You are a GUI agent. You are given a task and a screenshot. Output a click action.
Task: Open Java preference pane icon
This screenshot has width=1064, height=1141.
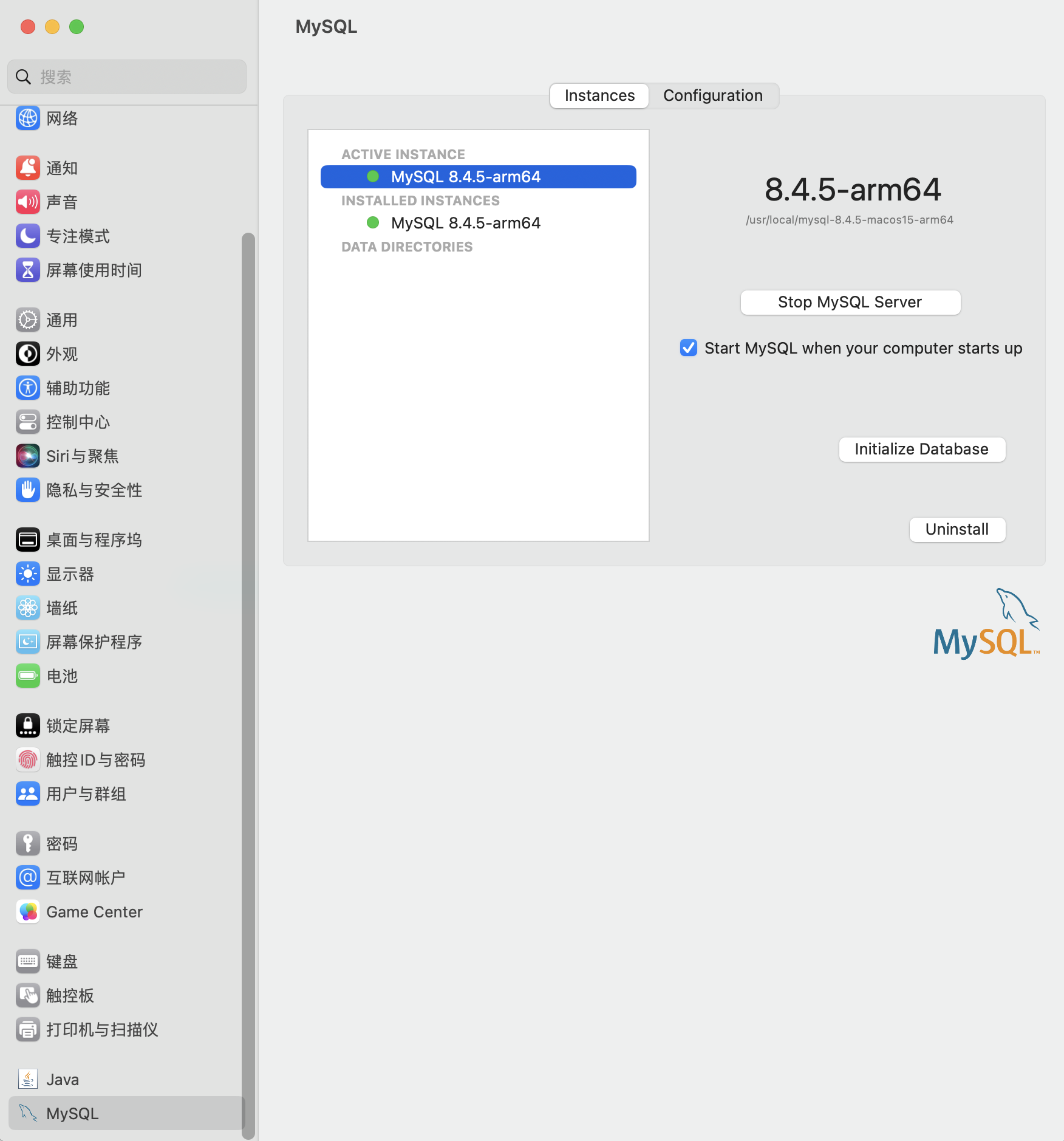28,1079
